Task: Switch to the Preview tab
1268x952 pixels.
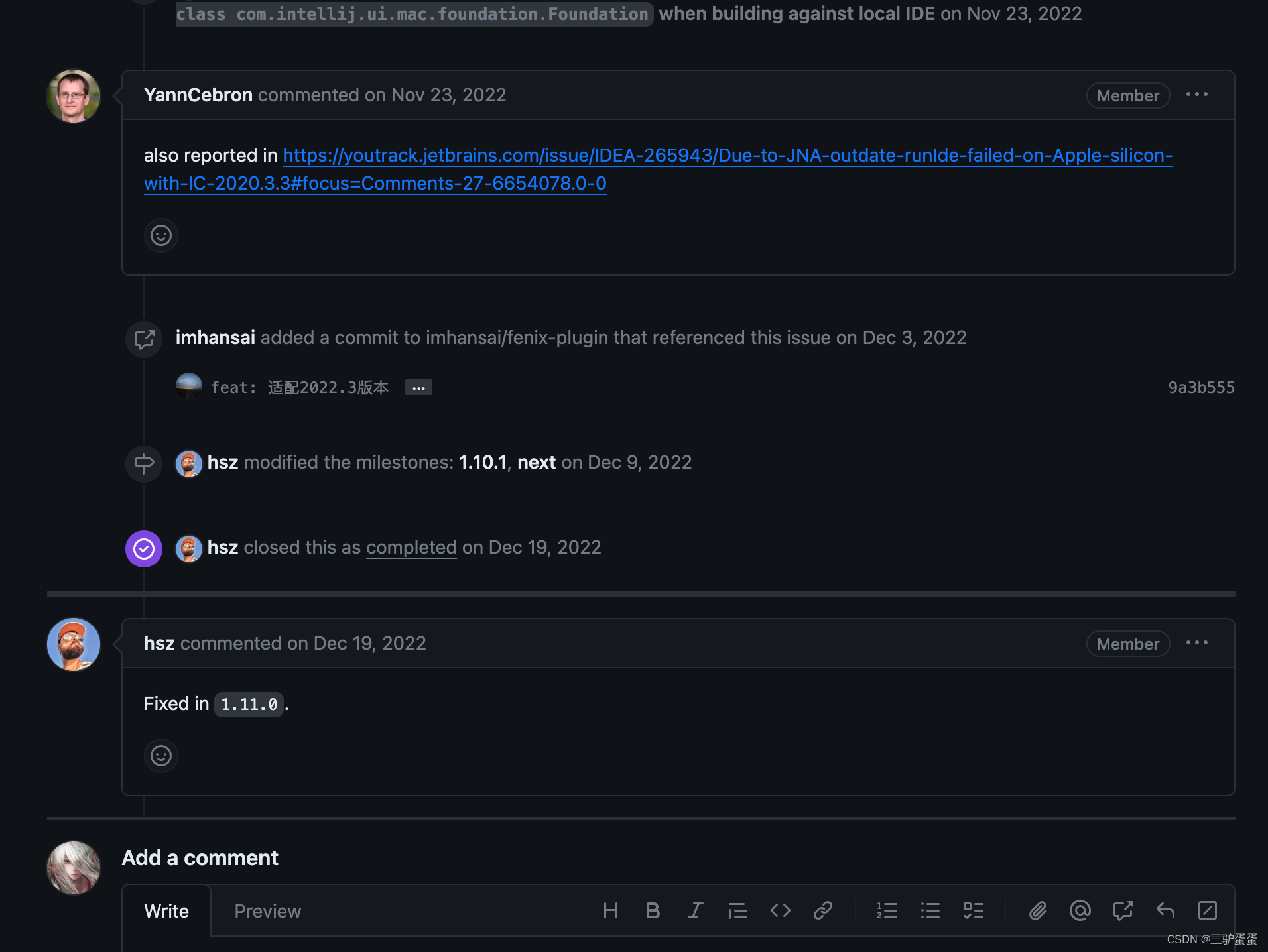Action: (x=268, y=911)
